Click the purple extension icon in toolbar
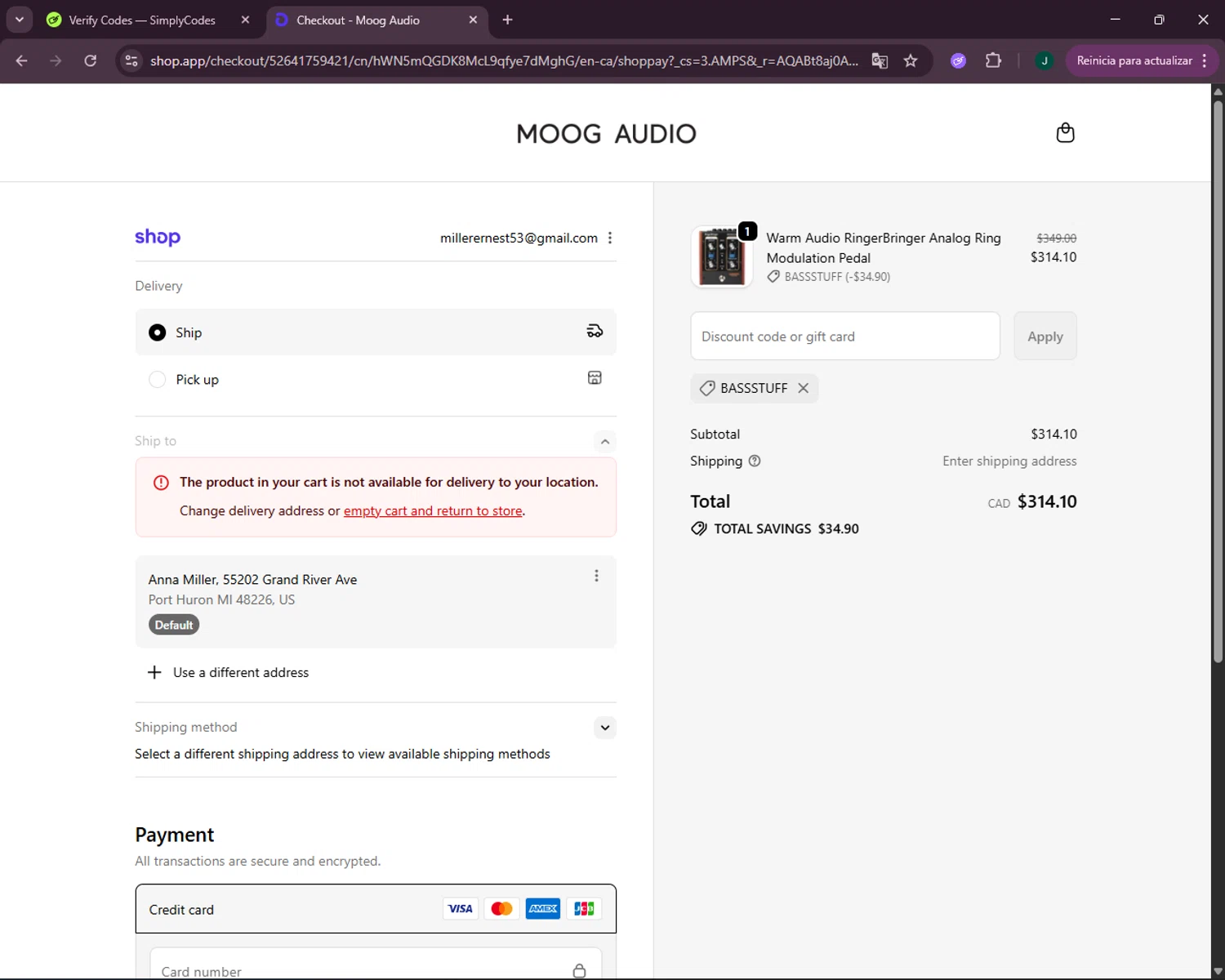This screenshot has width=1225, height=980. tap(959, 60)
